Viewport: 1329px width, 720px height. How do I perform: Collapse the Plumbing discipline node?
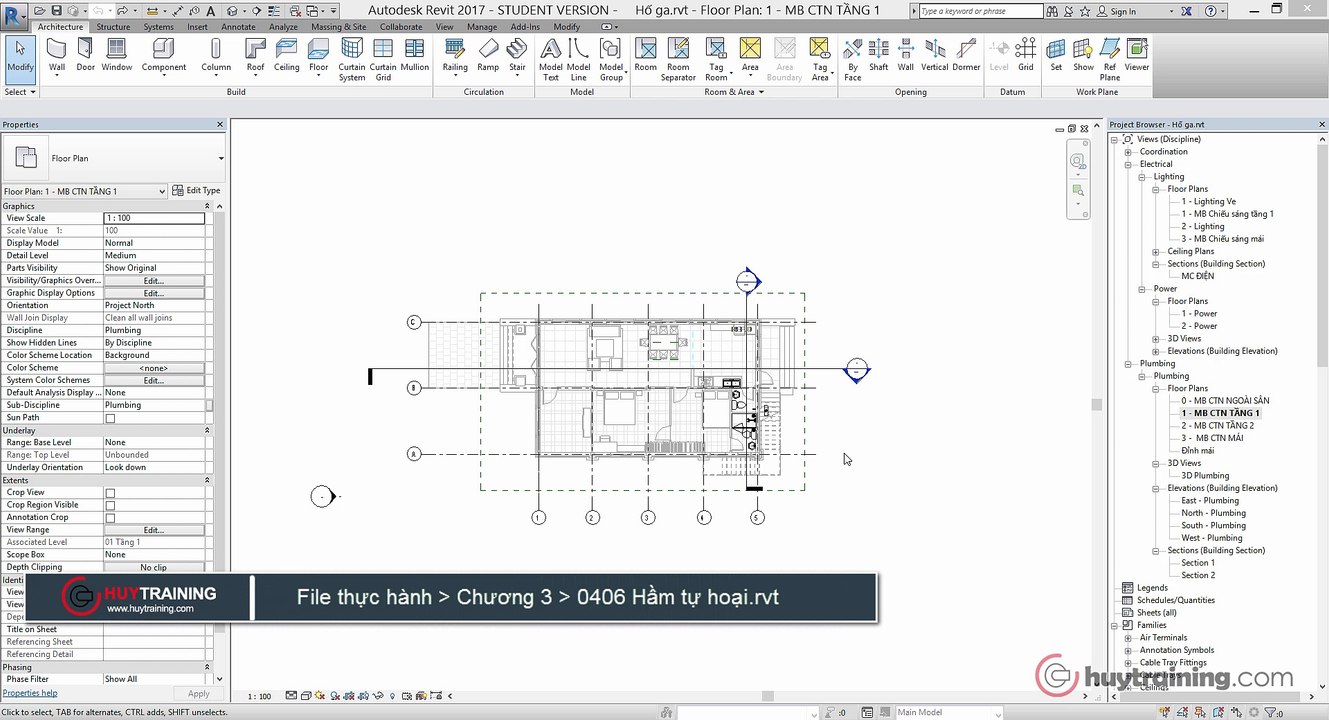[1128, 364]
